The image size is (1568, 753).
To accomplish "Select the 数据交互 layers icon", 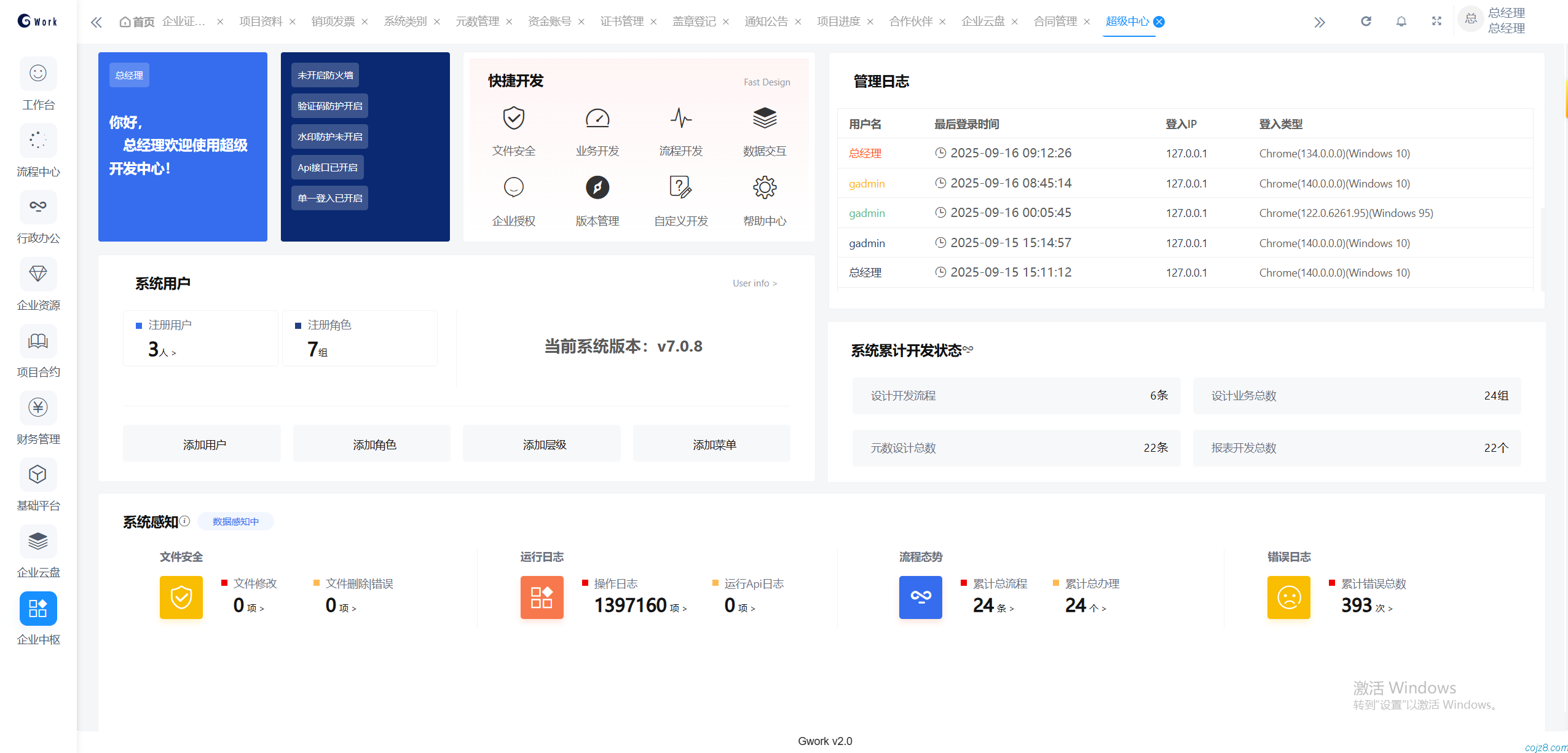I will 764,118.
